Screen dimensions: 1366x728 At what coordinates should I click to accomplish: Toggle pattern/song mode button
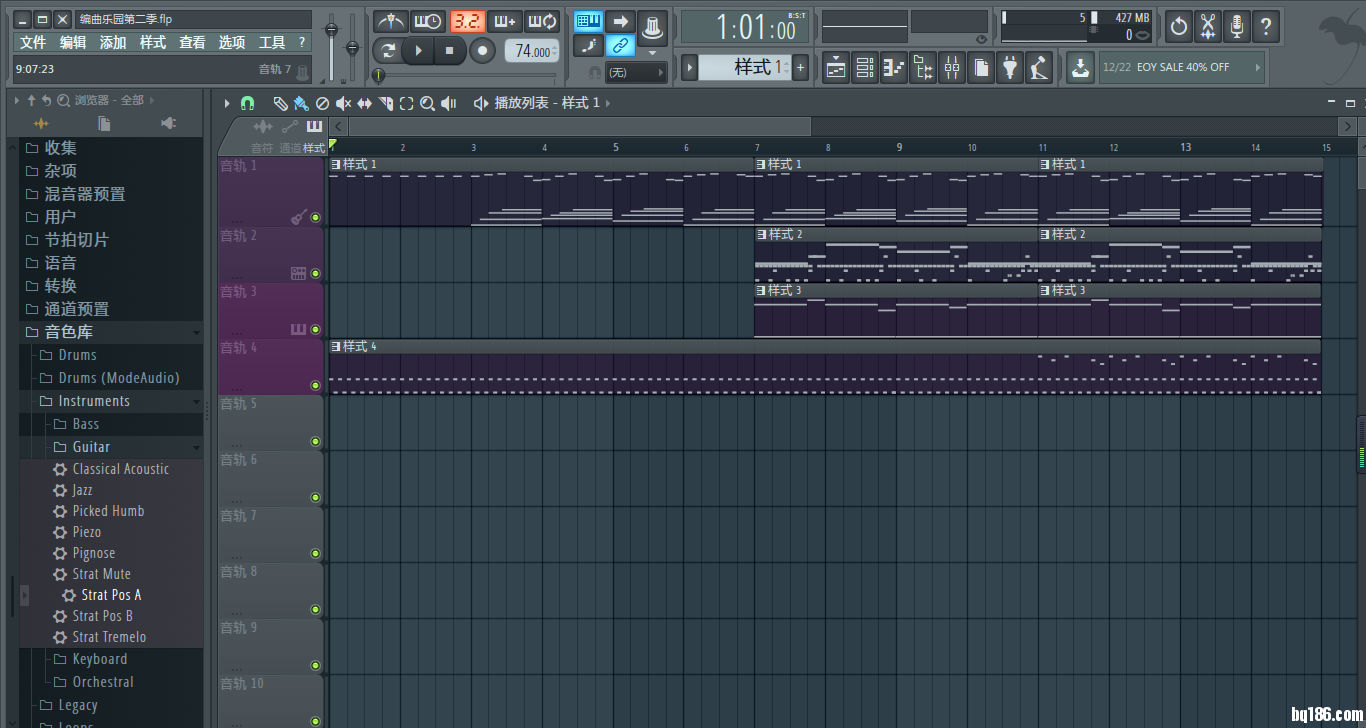[x=387, y=51]
